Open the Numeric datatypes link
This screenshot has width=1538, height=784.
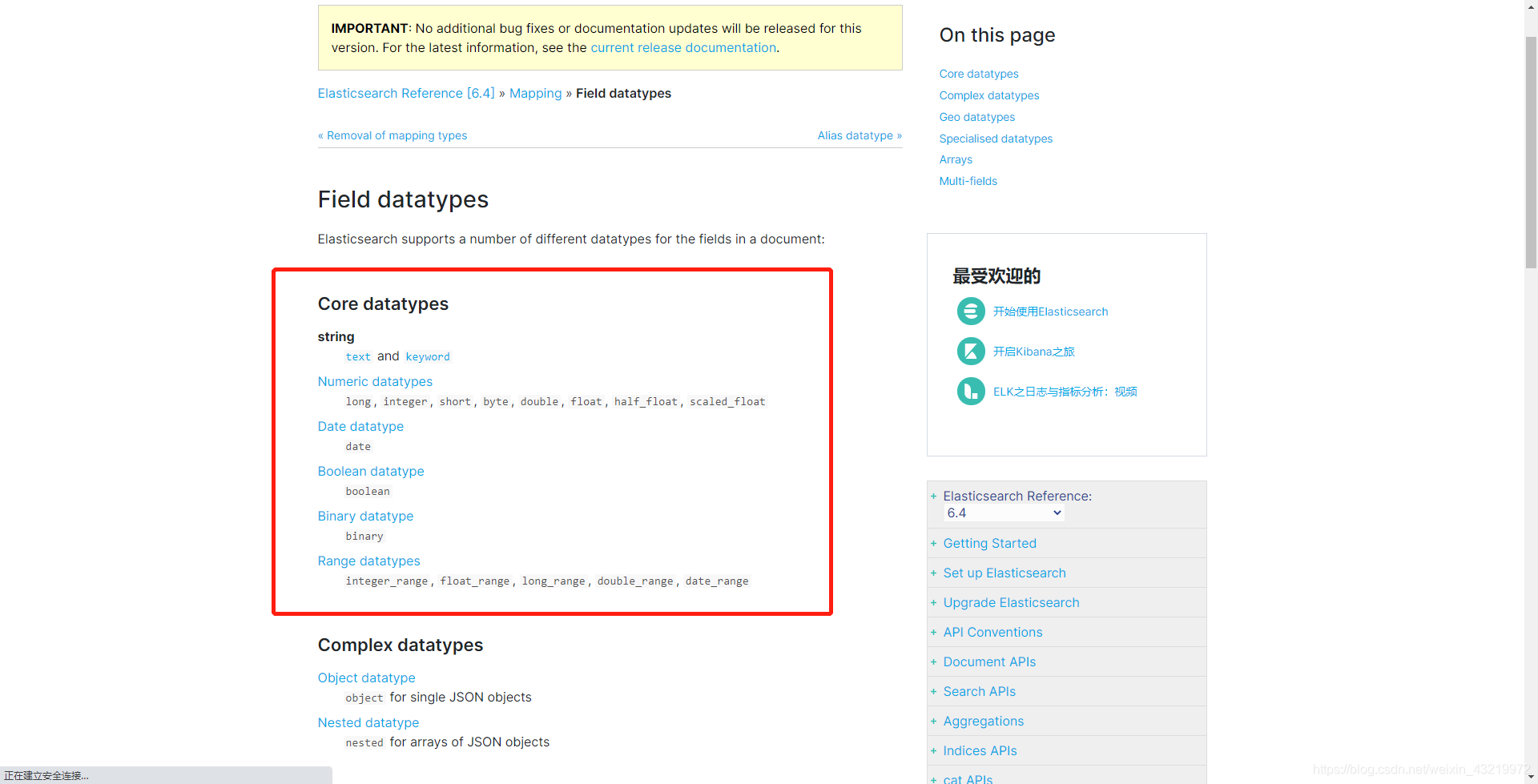pos(375,381)
